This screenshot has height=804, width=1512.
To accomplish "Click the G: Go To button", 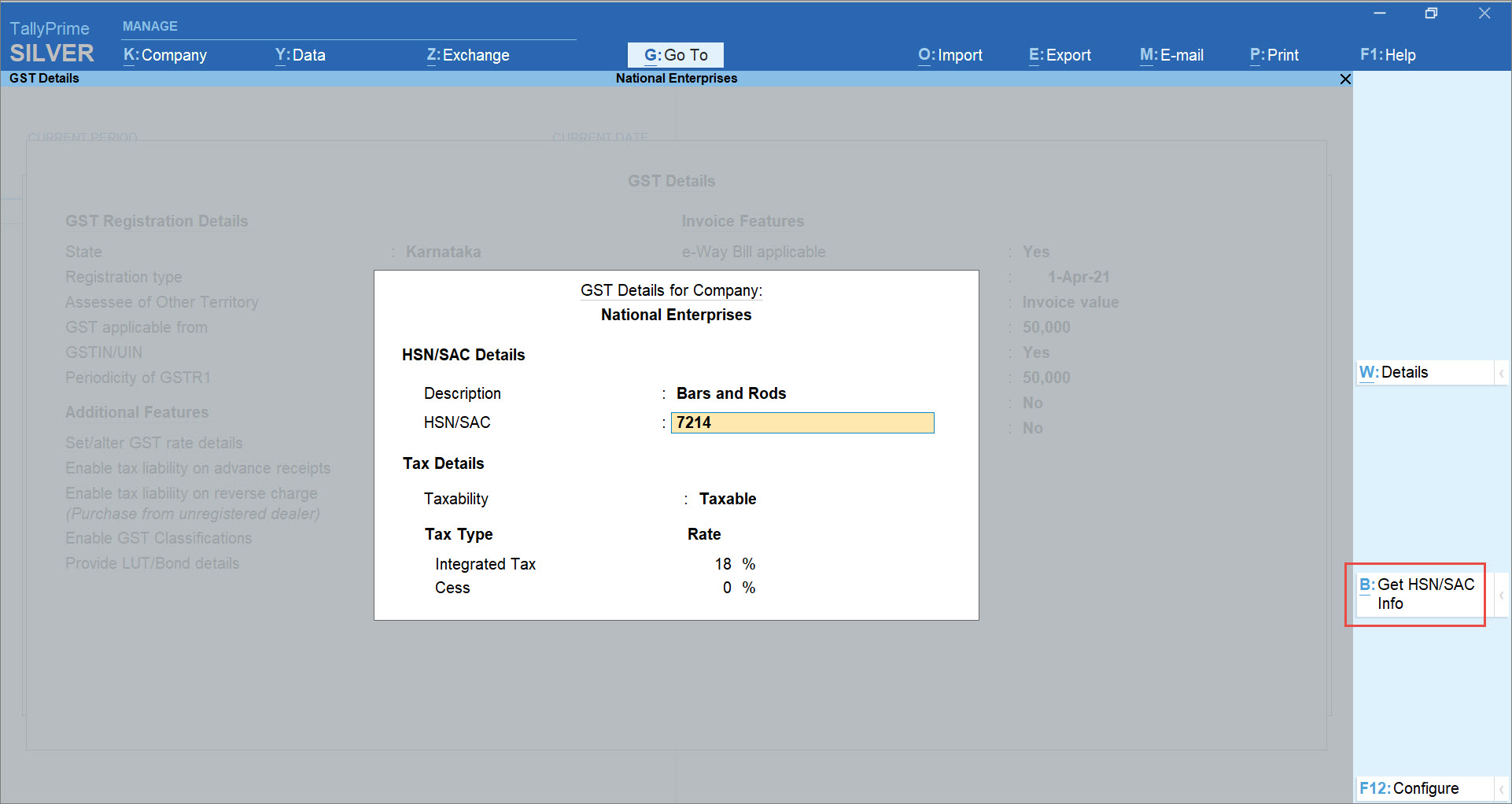I will pyautogui.click(x=676, y=55).
